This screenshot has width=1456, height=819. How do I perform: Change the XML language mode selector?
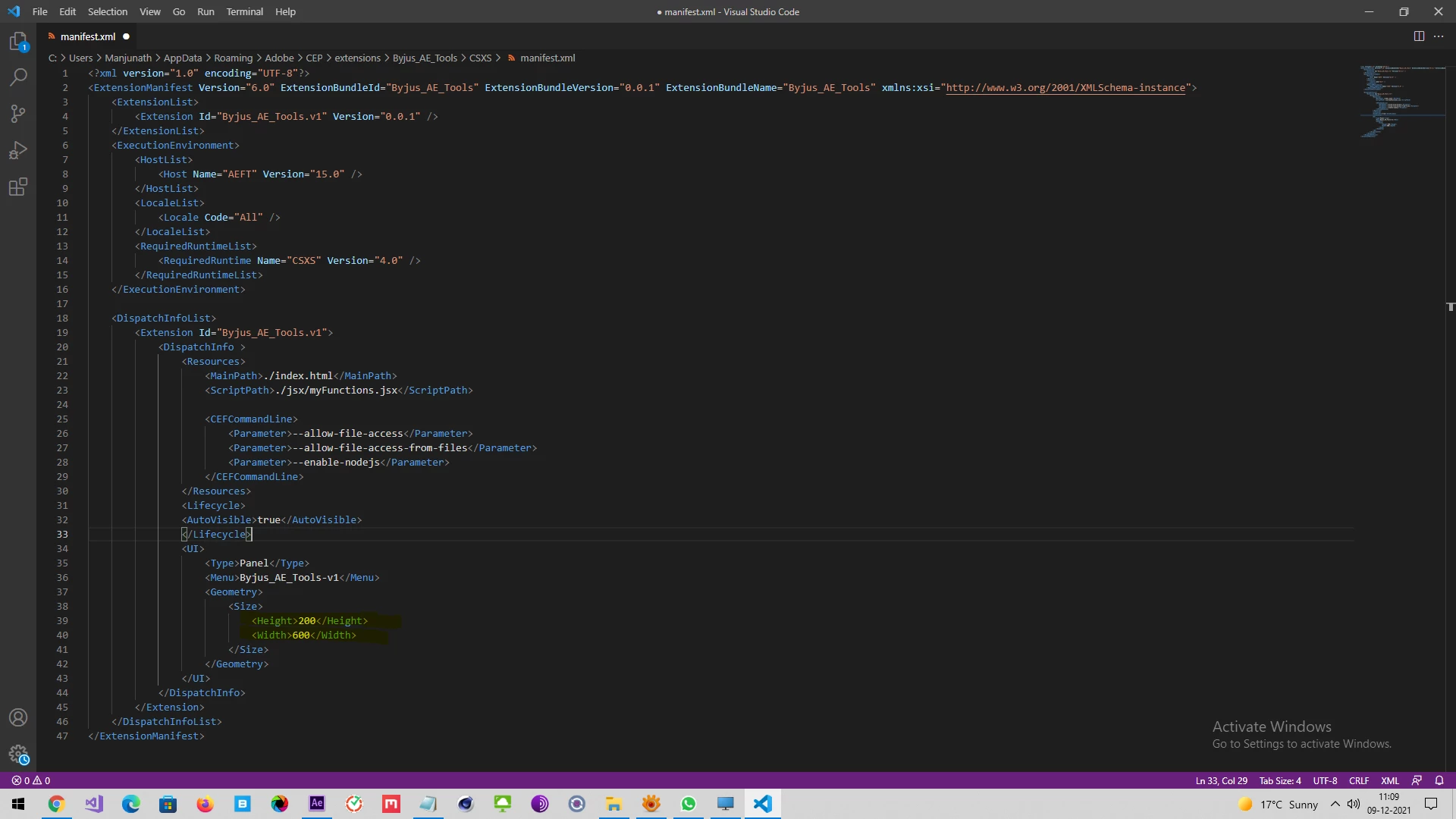(x=1389, y=780)
